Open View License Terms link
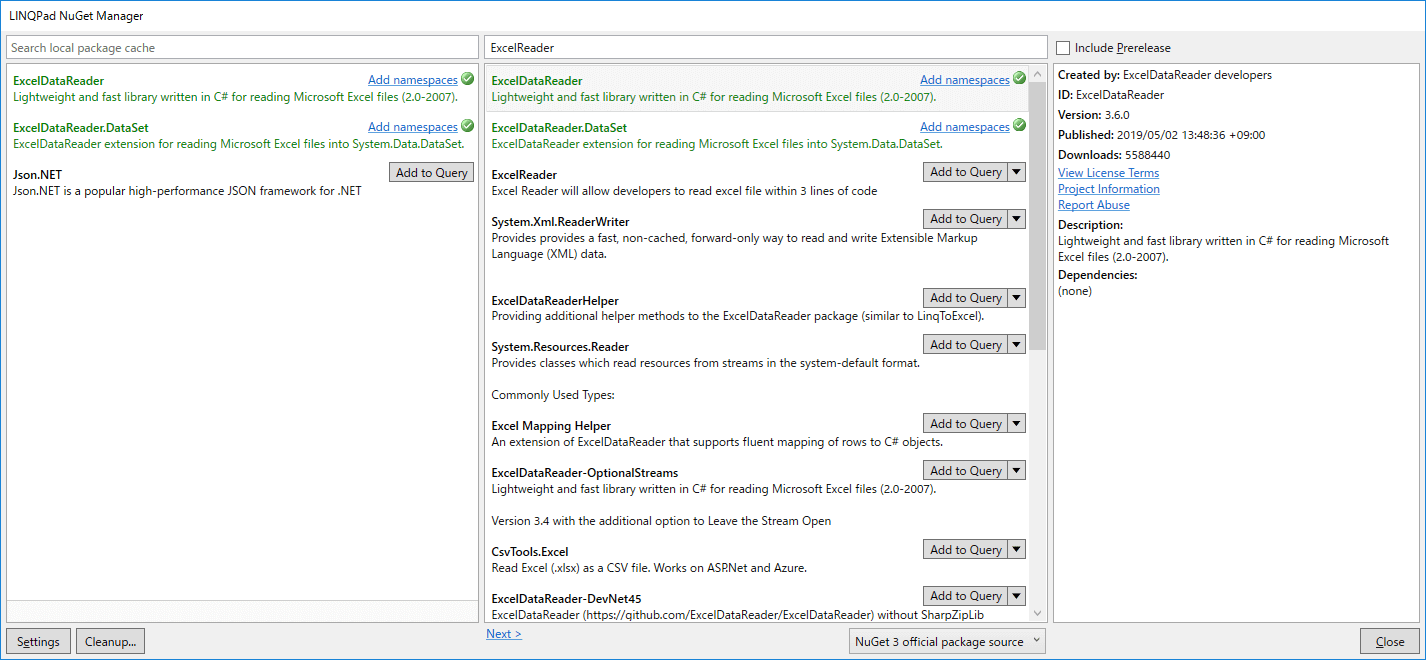 pos(1108,173)
